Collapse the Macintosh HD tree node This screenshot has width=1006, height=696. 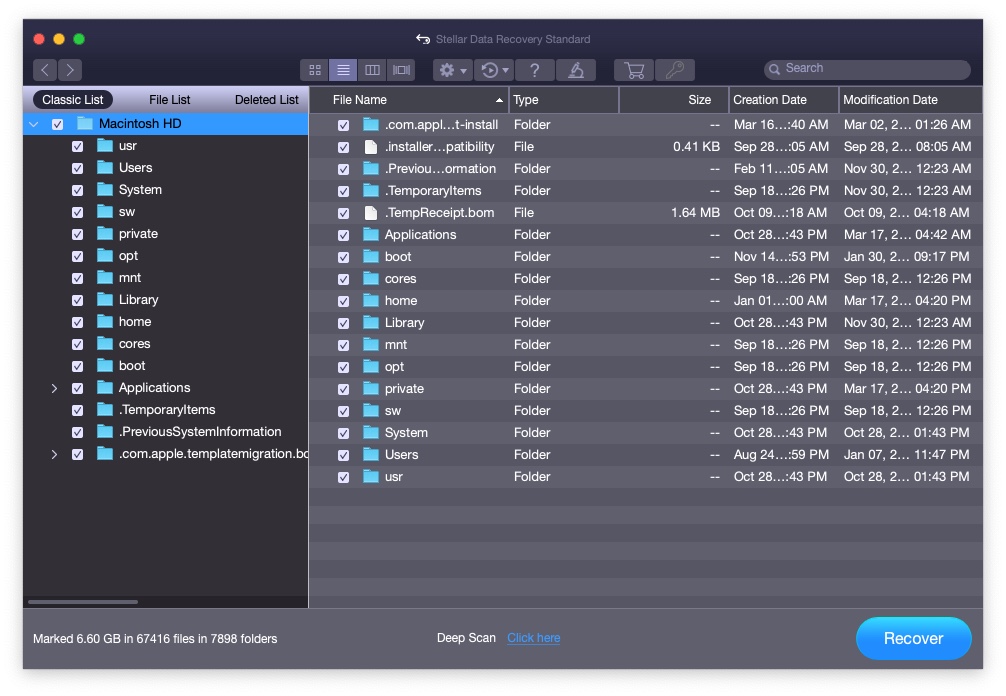[x=34, y=124]
